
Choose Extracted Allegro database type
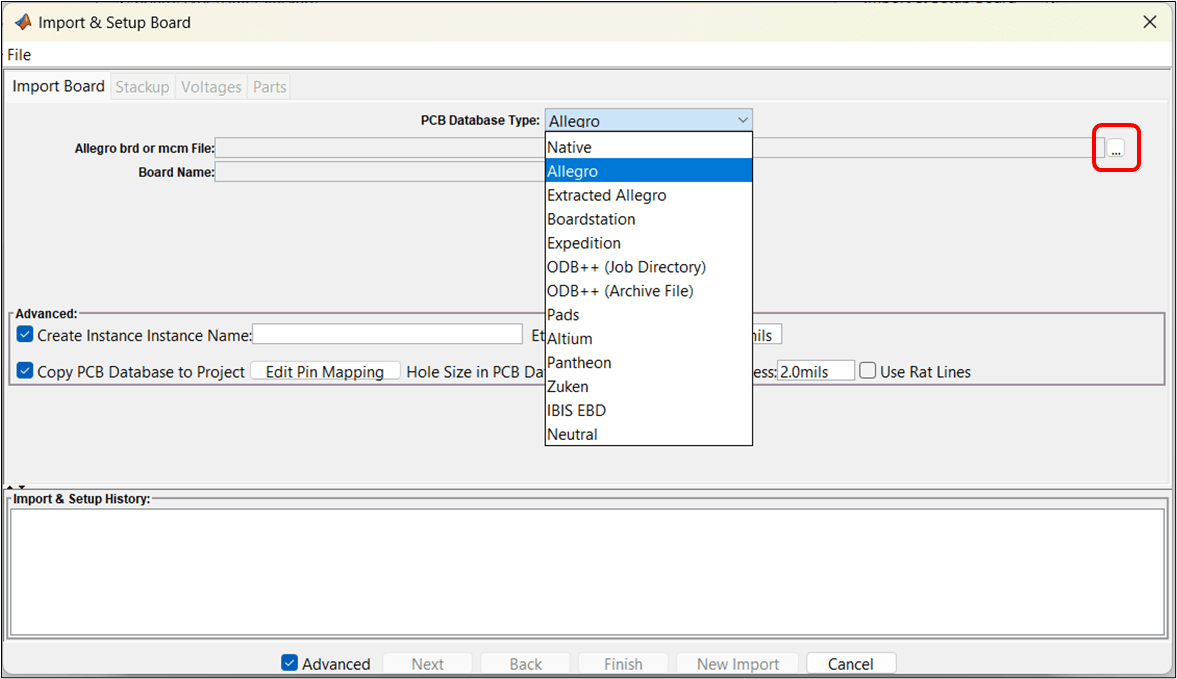point(649,195)
